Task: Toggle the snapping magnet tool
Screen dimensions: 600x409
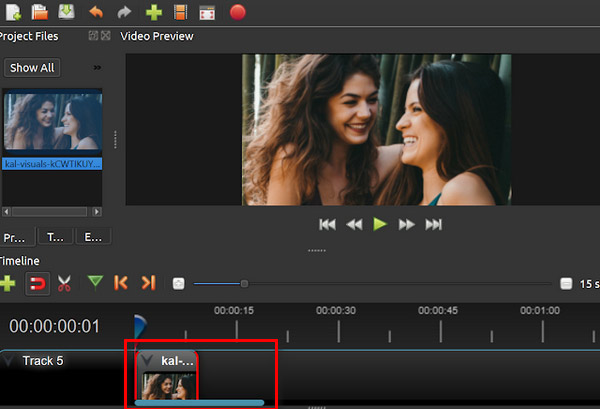Action: pyautogui.click(x=38, y=284)
